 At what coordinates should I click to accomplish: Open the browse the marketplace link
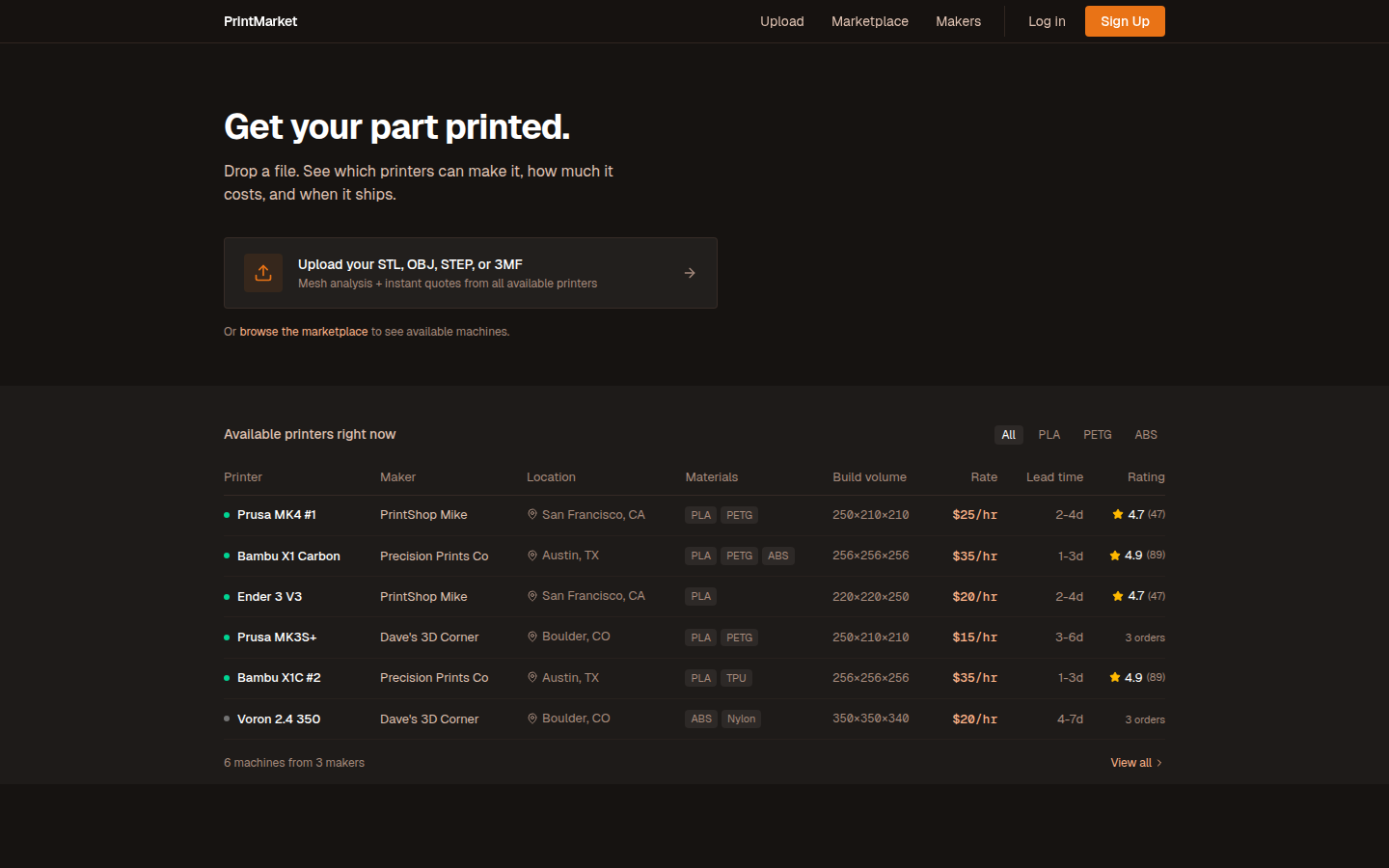(303, 331)
